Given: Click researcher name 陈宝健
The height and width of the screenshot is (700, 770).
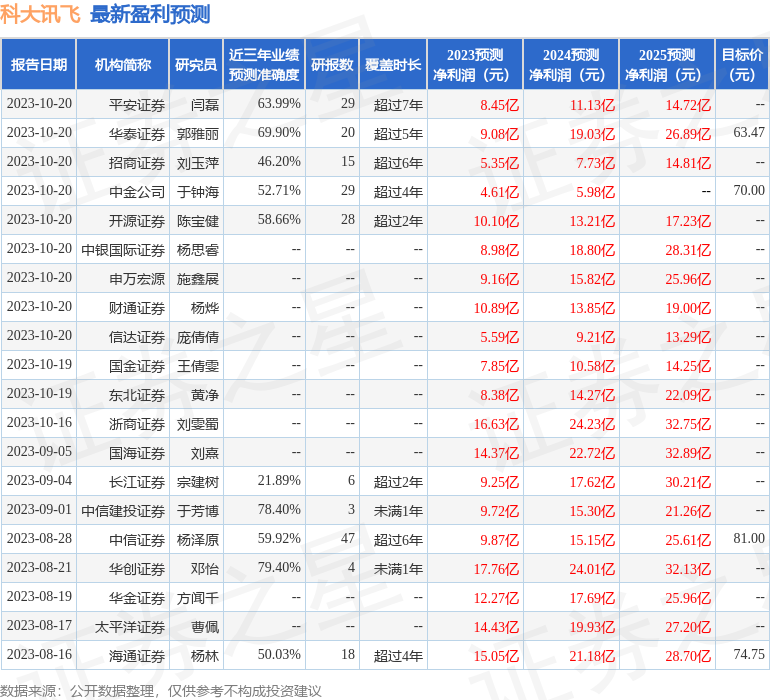Looking at the screenshot, I should 198,221.
